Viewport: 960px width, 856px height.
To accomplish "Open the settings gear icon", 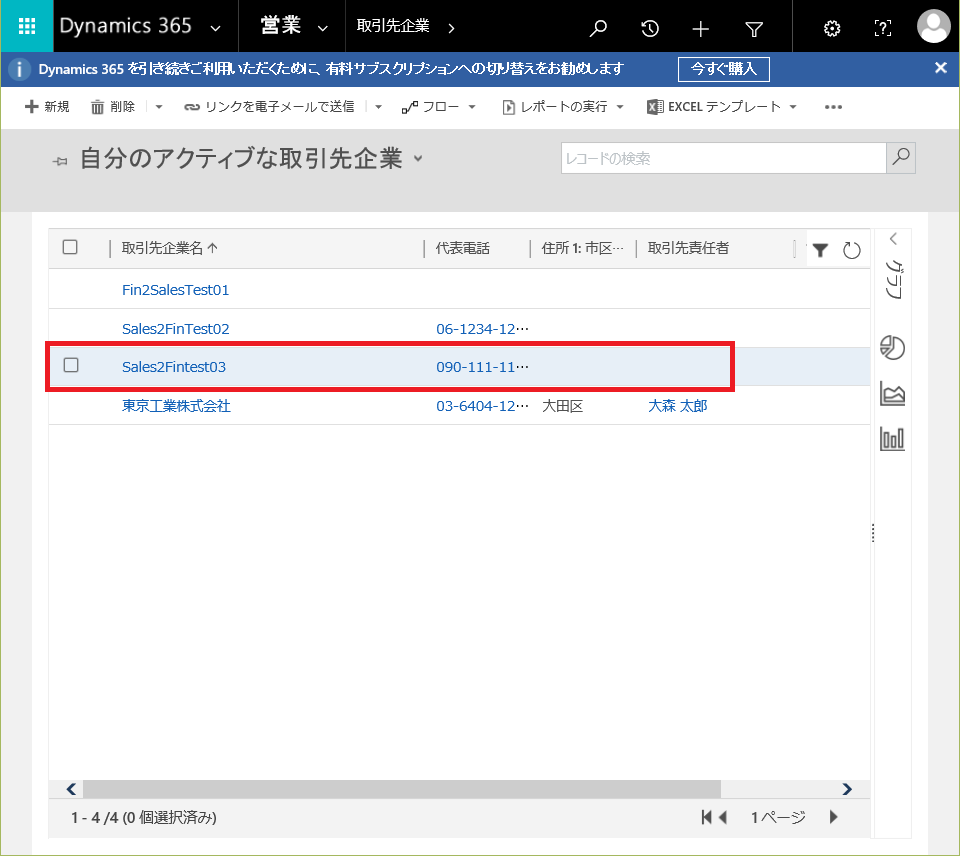I will [x=831, y=28].
